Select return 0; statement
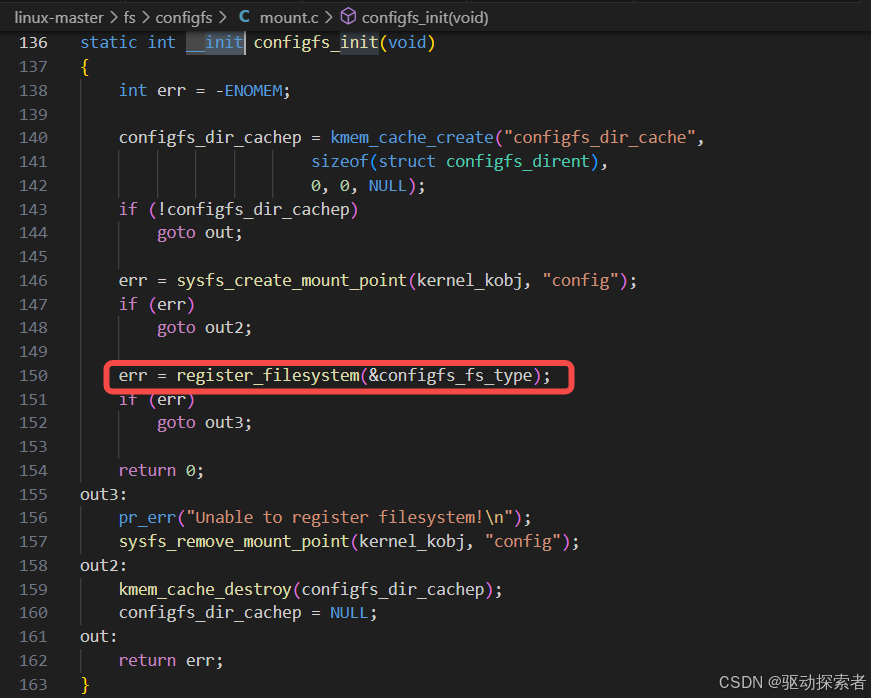This screenshot has width=871, height=698. [x=161, y=471]
